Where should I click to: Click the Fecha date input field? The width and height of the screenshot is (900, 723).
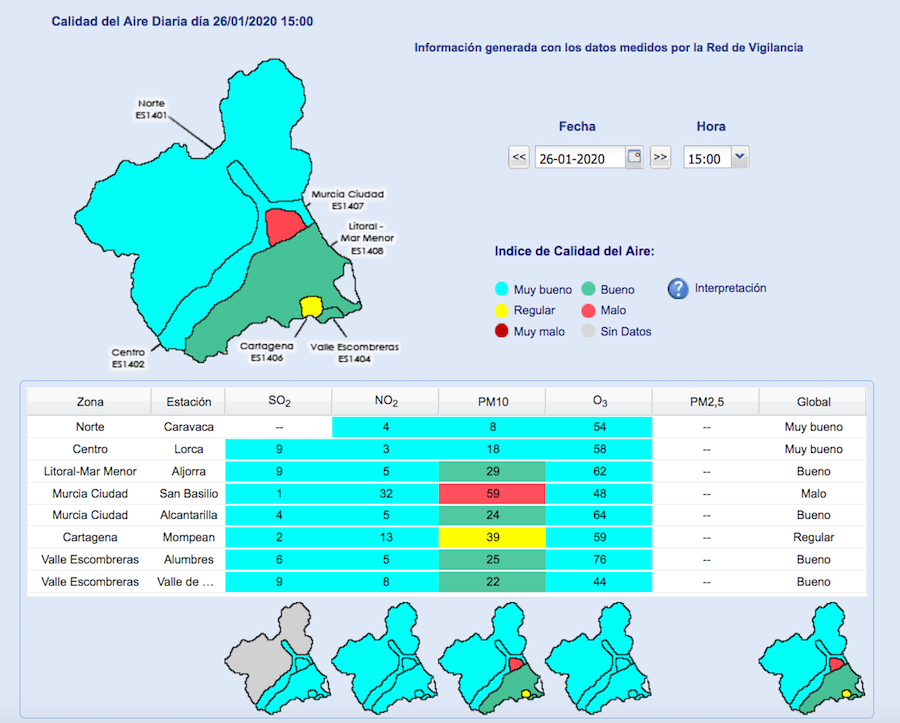click(579, 158)
